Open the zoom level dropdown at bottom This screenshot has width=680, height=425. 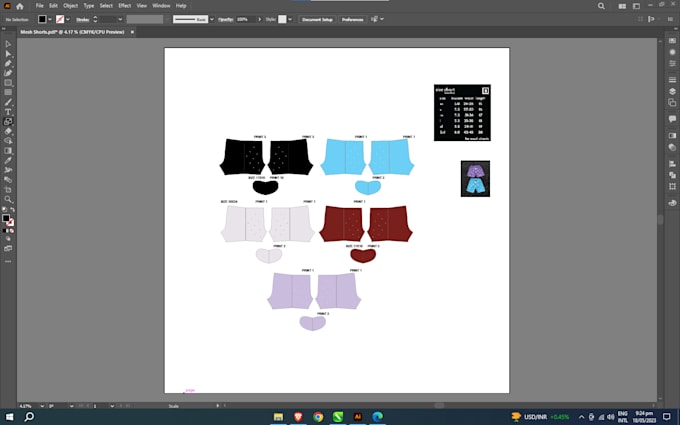click(42, 406)
